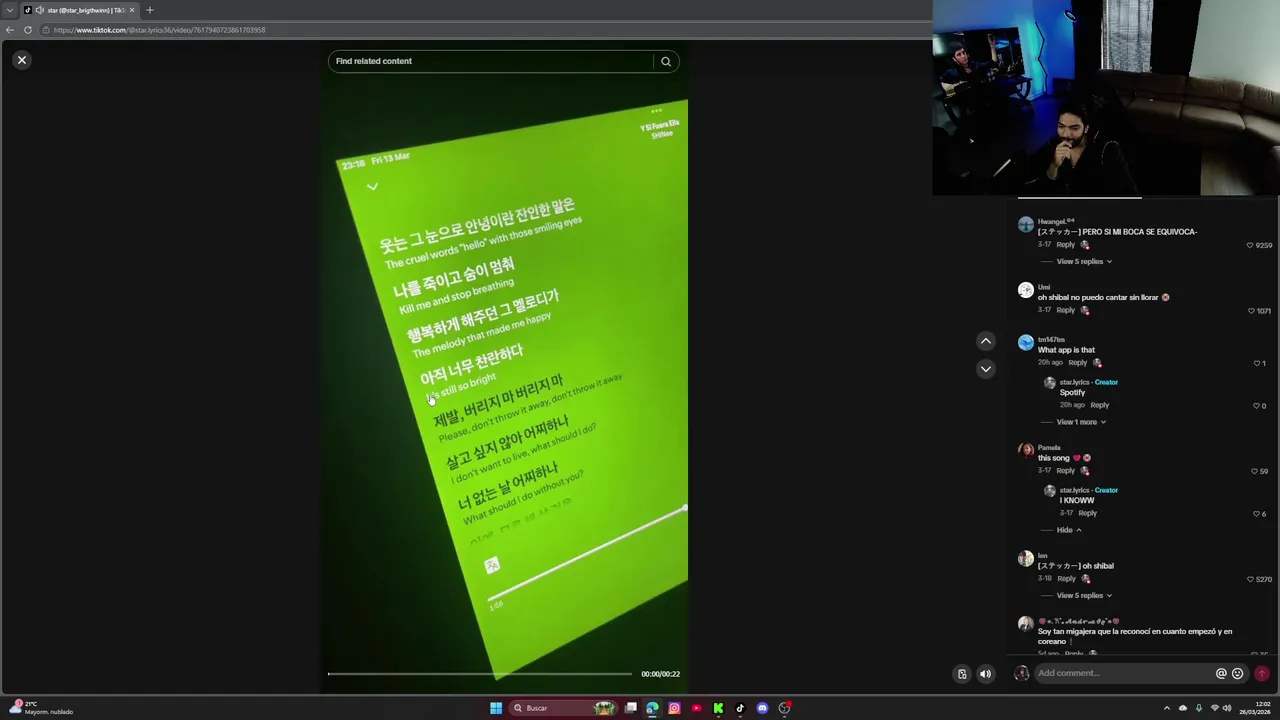Open tm147tm's profile avatar
The height and width of the screenshot is (720, 1280).
[1026, 343]
